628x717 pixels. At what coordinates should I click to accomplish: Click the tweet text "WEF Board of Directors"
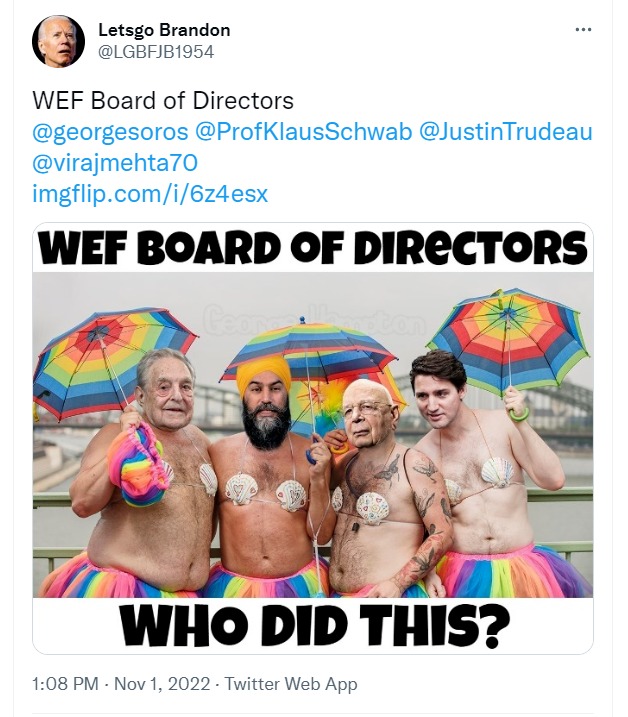(x=163, y=102)
